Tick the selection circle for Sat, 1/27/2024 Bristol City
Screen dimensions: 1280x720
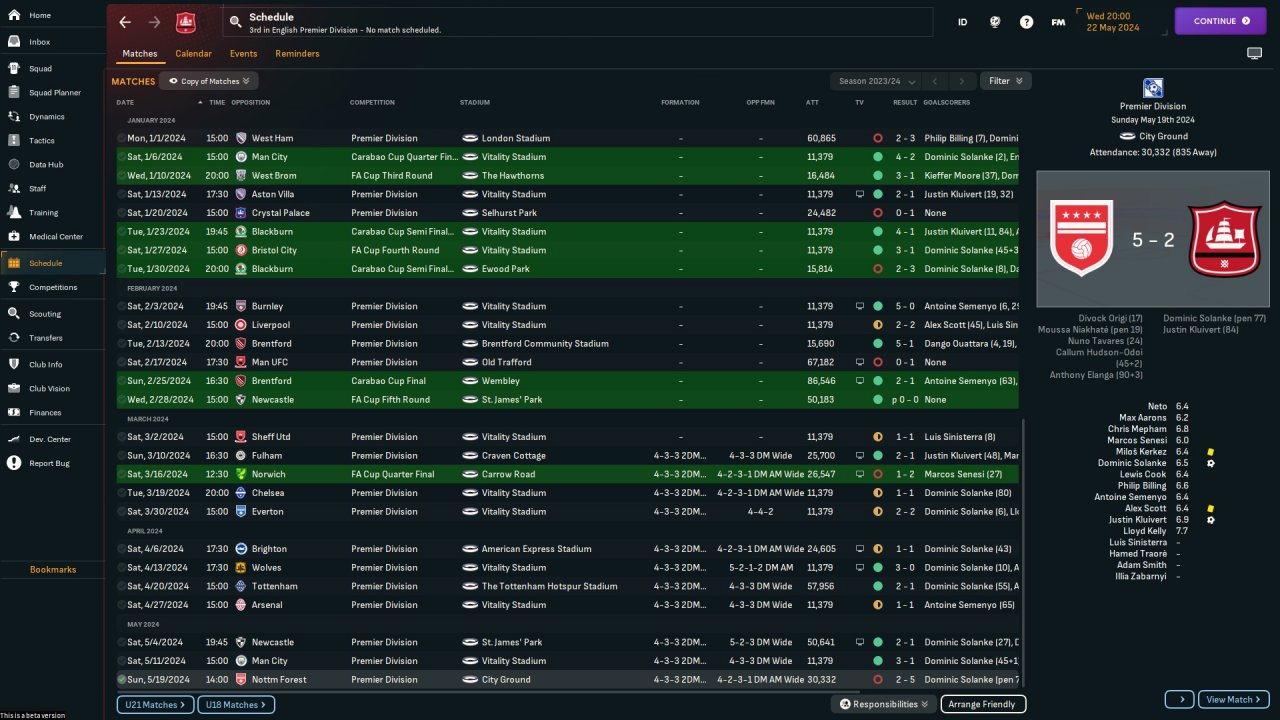pyautogui.click(x=122, y=250)
